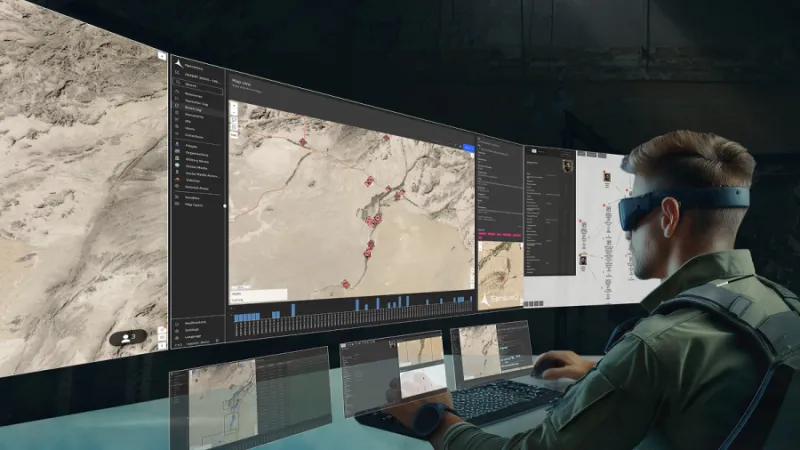Open Language at the sidebar bottom
Image resolution: width=800 pixels, height=450 pixels.
tap(193, 337)
